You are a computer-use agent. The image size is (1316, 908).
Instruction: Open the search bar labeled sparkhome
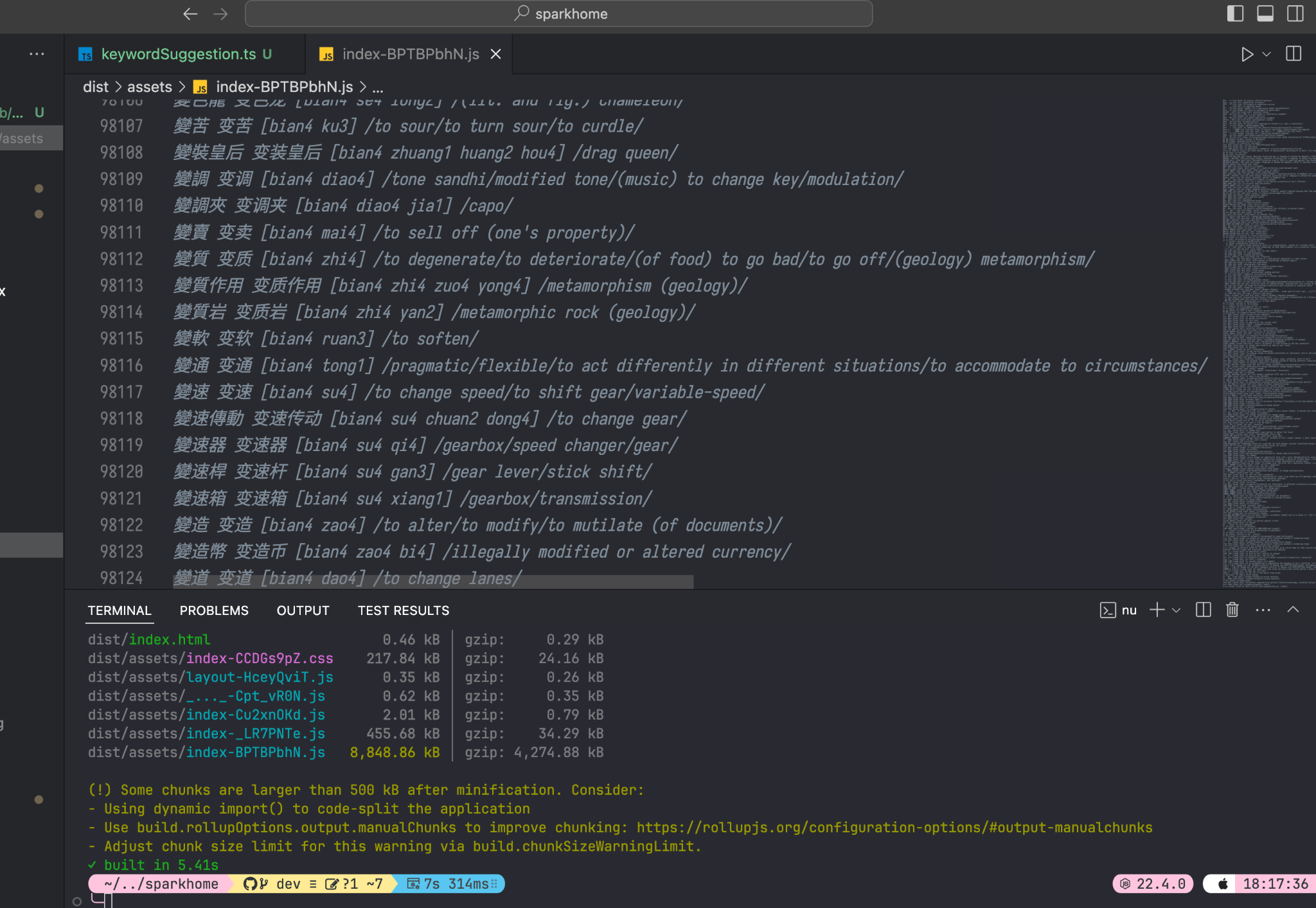point(559,13)
